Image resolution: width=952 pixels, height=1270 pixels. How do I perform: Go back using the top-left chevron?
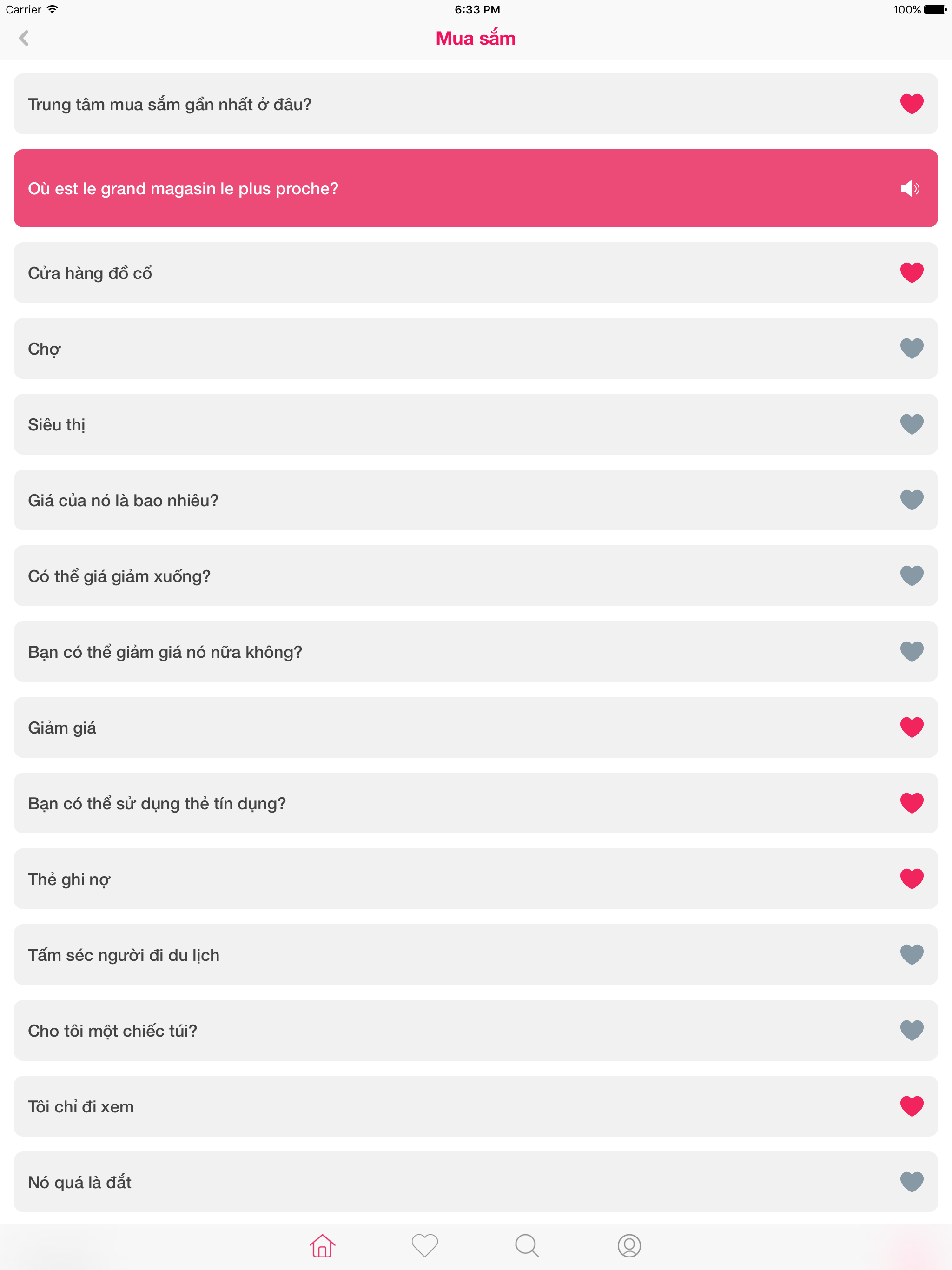pos(24,39)
